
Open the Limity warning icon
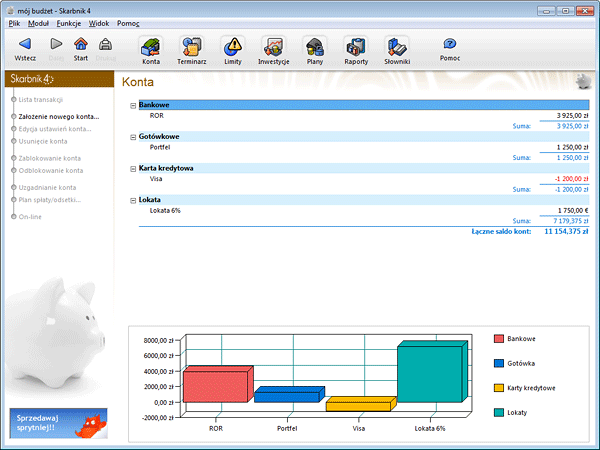pyautogui.click(x=233, y=47)
